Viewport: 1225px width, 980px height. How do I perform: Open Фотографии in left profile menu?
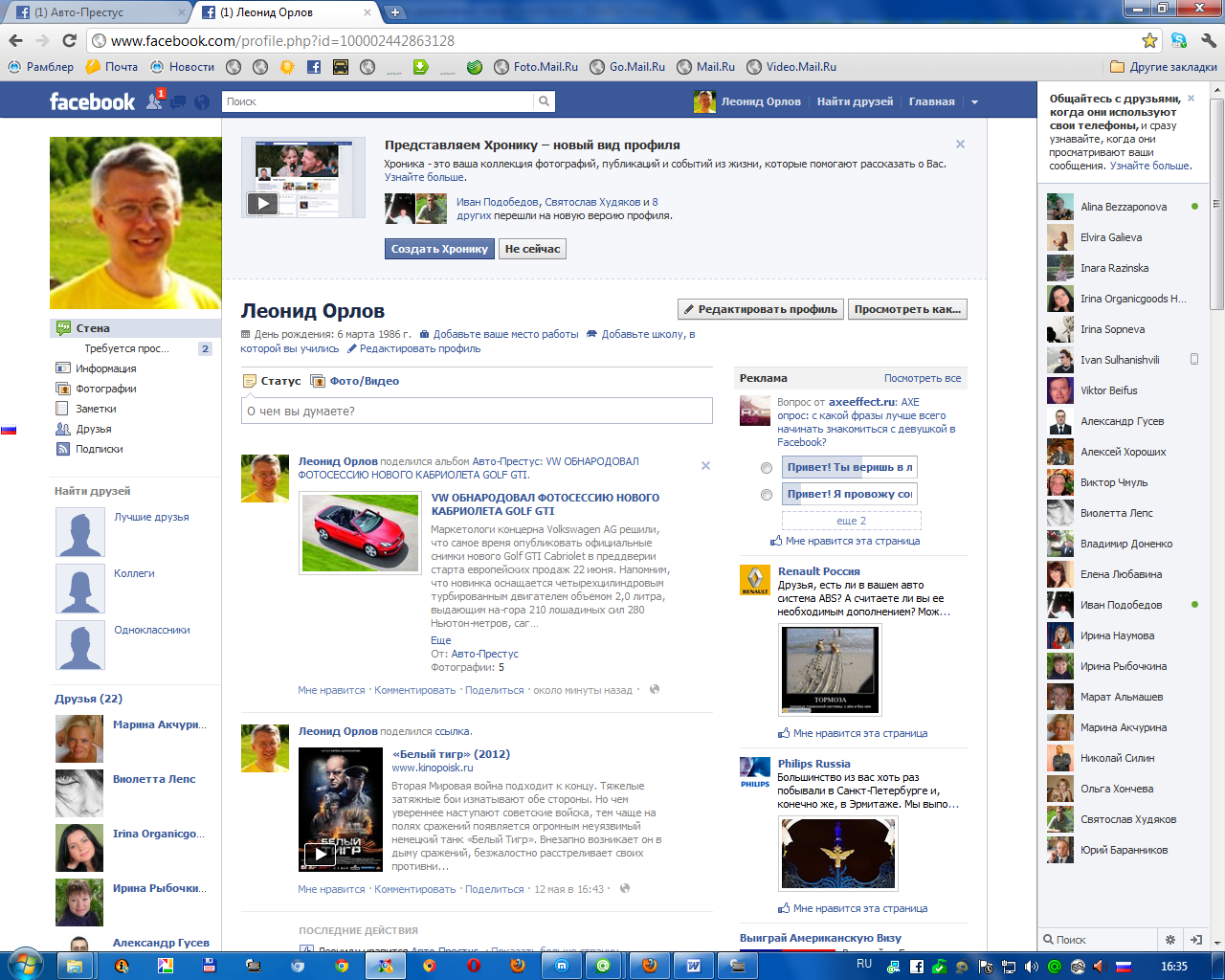105,389
